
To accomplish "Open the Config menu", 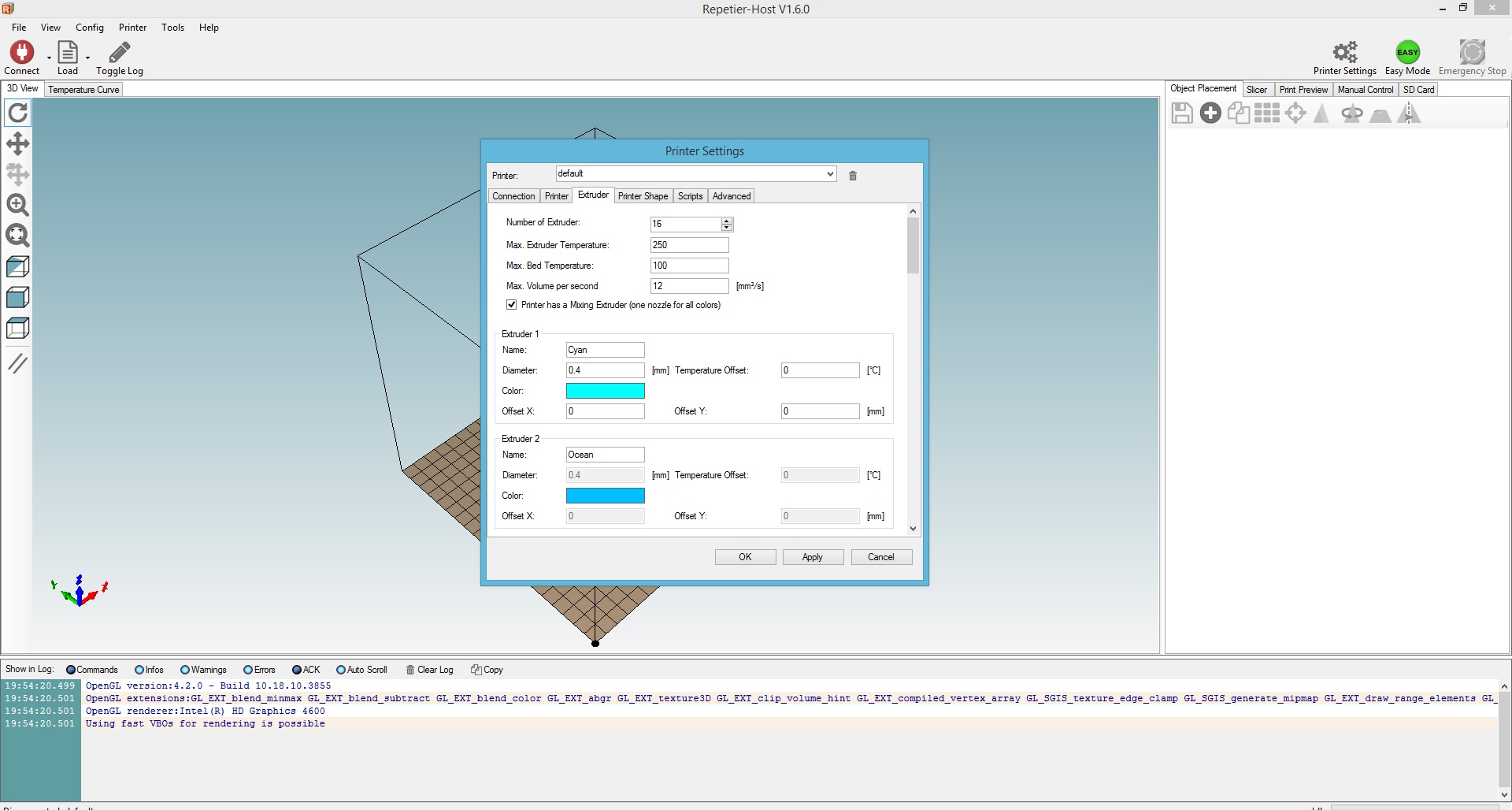I will (x=90, y=28).
